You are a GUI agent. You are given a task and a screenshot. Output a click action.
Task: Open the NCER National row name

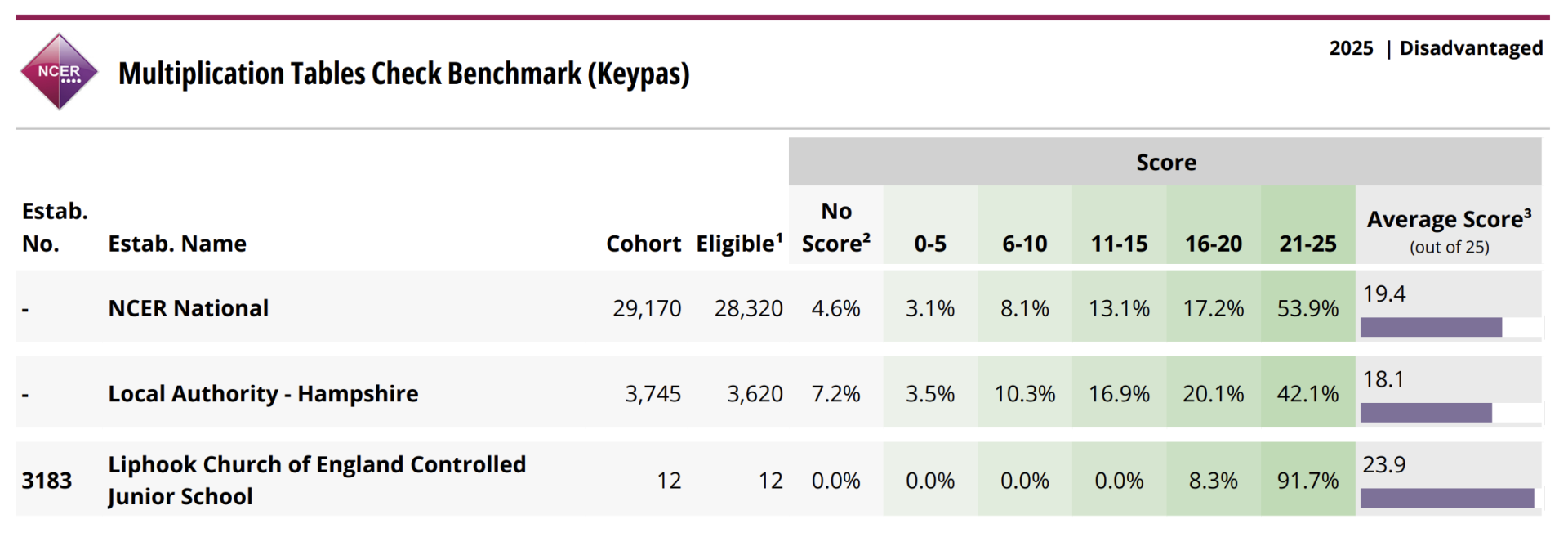(x=189, y=308)
